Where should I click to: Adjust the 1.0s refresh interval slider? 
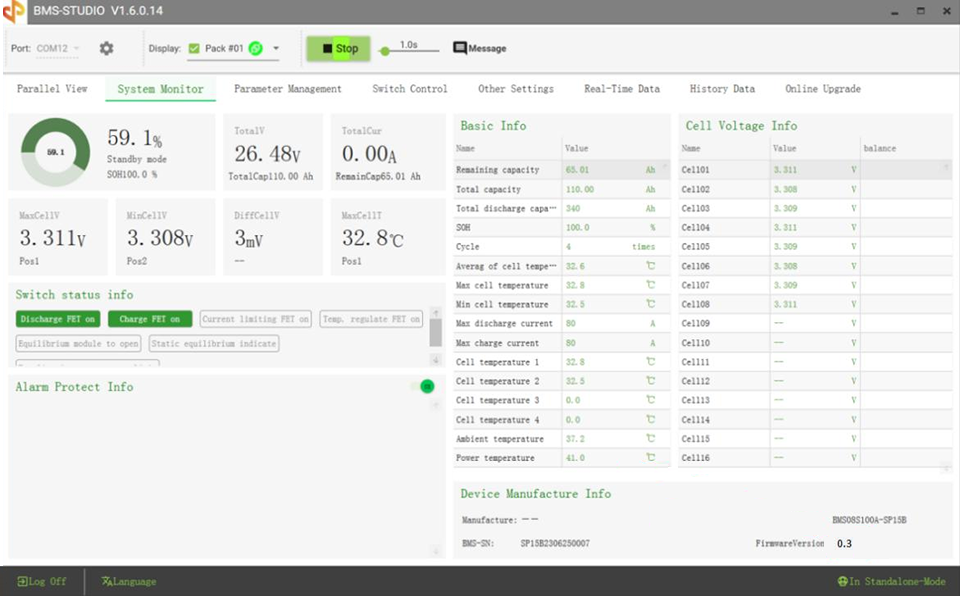(385, 51)
